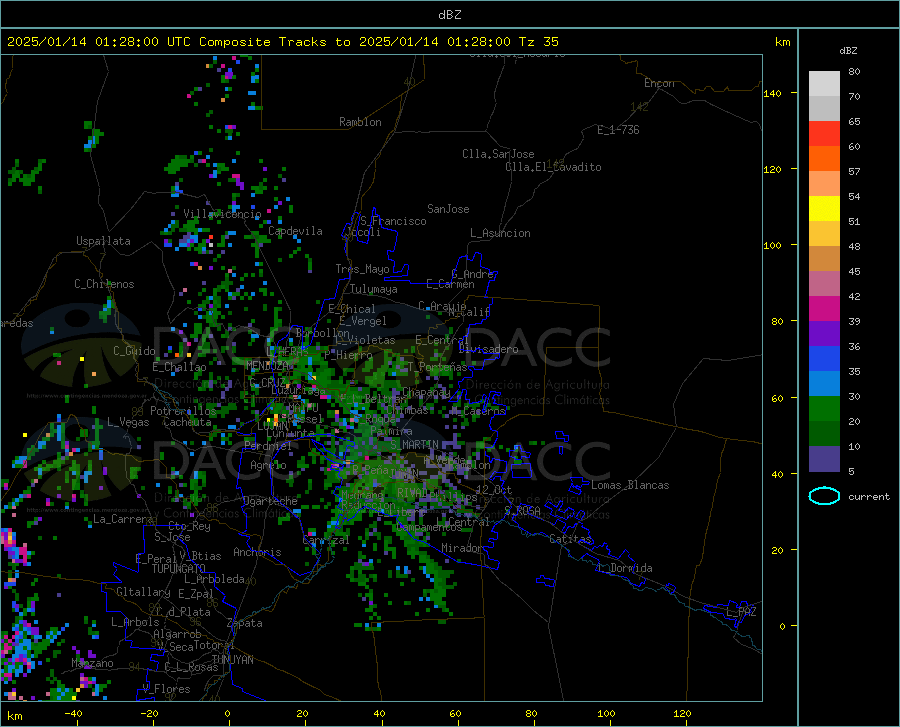The image size is (900, 727).
Task: Click the 'La_Carrera' map label
Action: click(x=123, y=519)
